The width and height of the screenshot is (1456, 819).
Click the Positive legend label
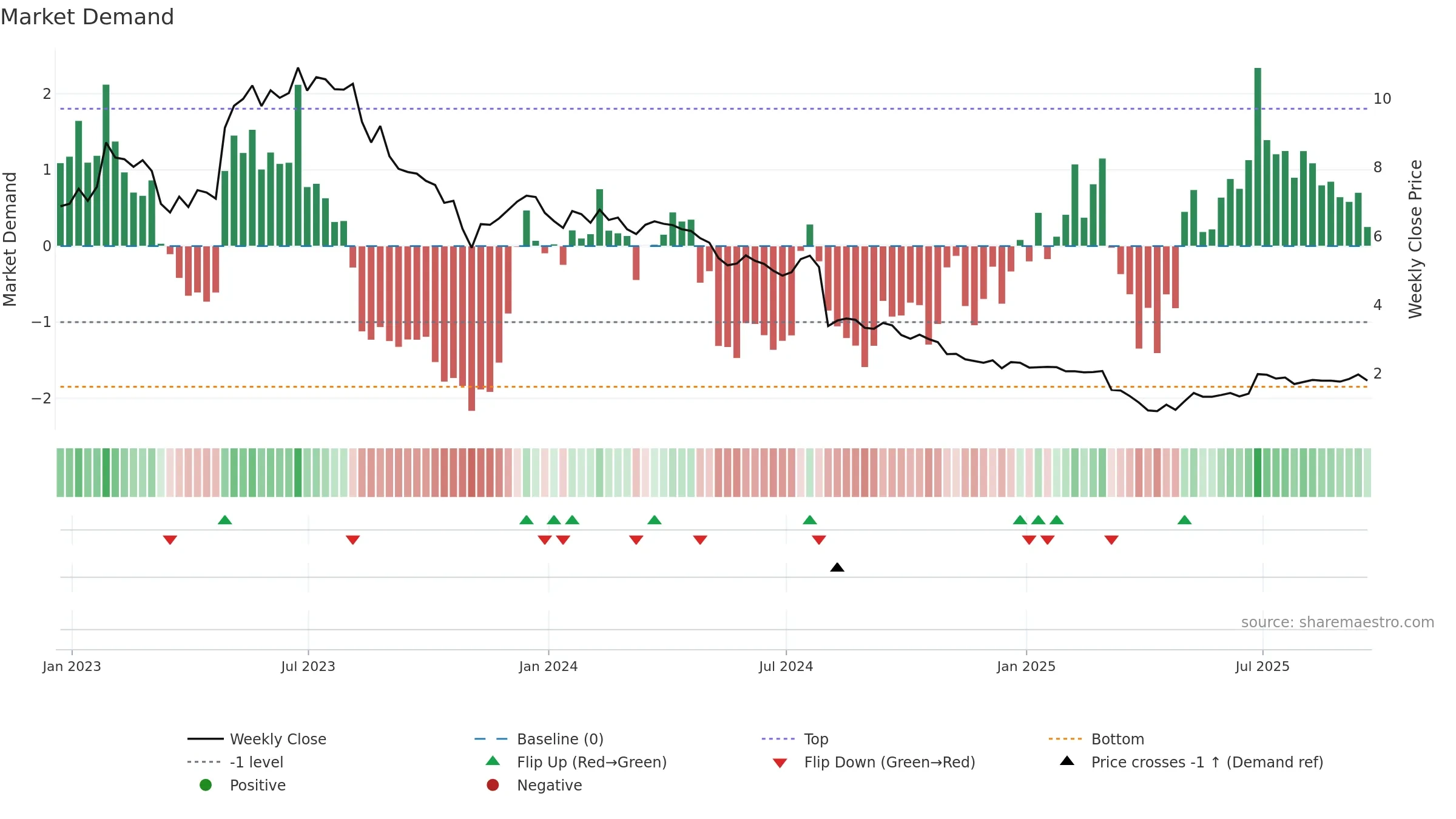(x=258, y=785)
